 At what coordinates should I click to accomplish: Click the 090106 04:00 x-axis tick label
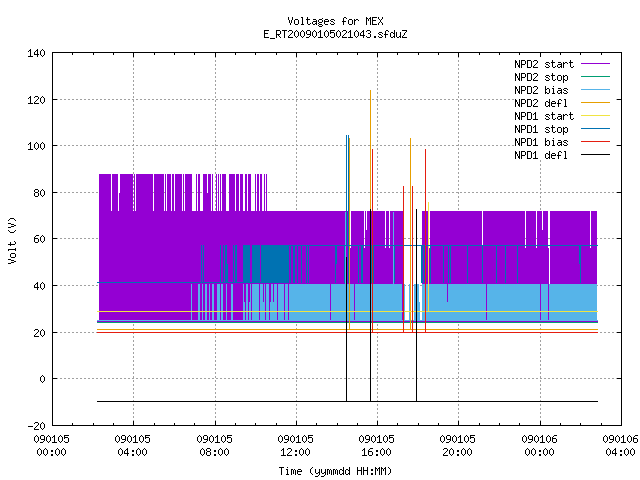620,446
